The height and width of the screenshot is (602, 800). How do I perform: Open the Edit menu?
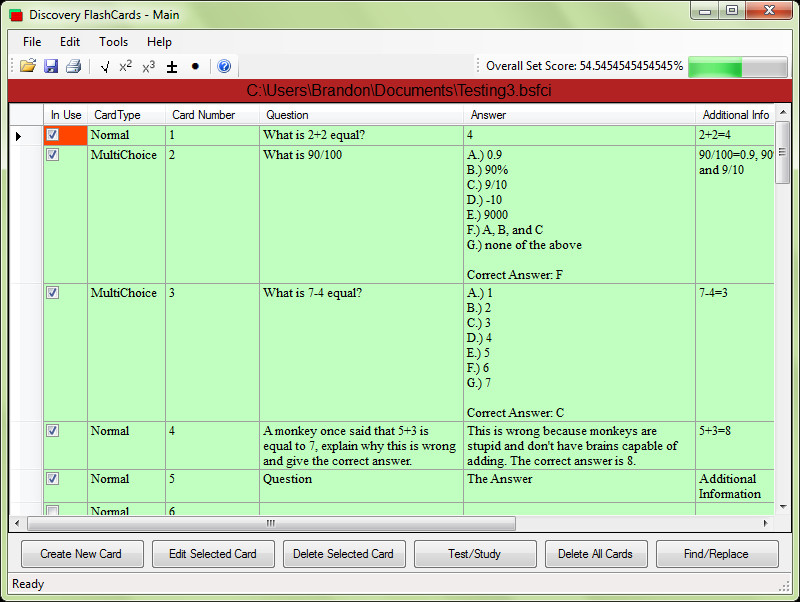pos(70,42)
